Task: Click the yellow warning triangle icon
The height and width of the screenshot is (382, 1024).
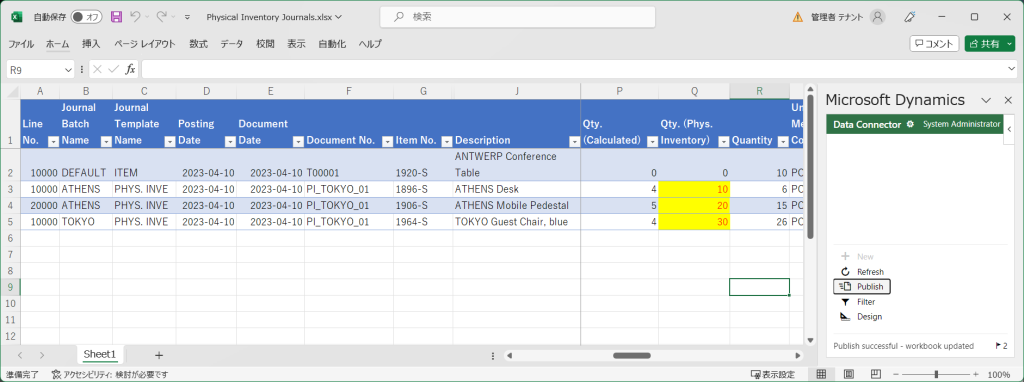Action: pyautogui.click(x=797, y=18)
